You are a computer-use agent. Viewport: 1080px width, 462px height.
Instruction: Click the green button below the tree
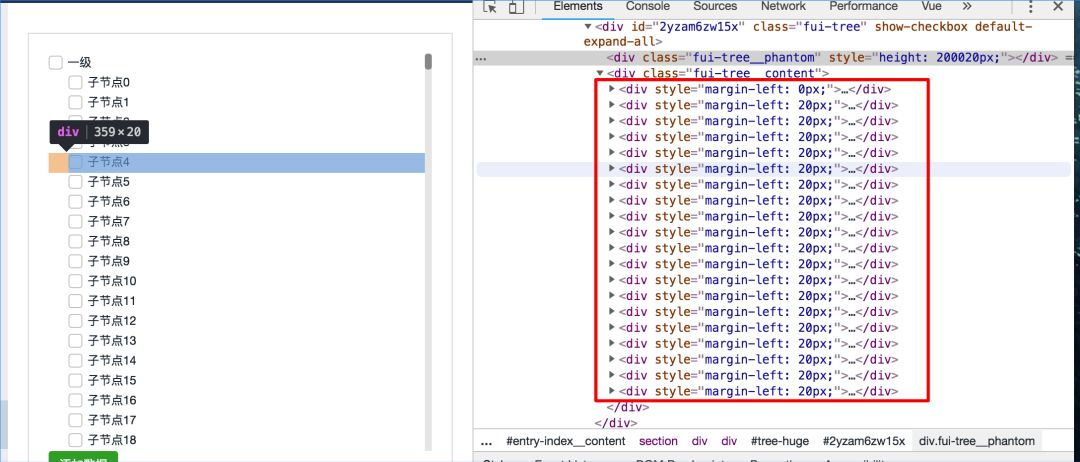[83, 457]
